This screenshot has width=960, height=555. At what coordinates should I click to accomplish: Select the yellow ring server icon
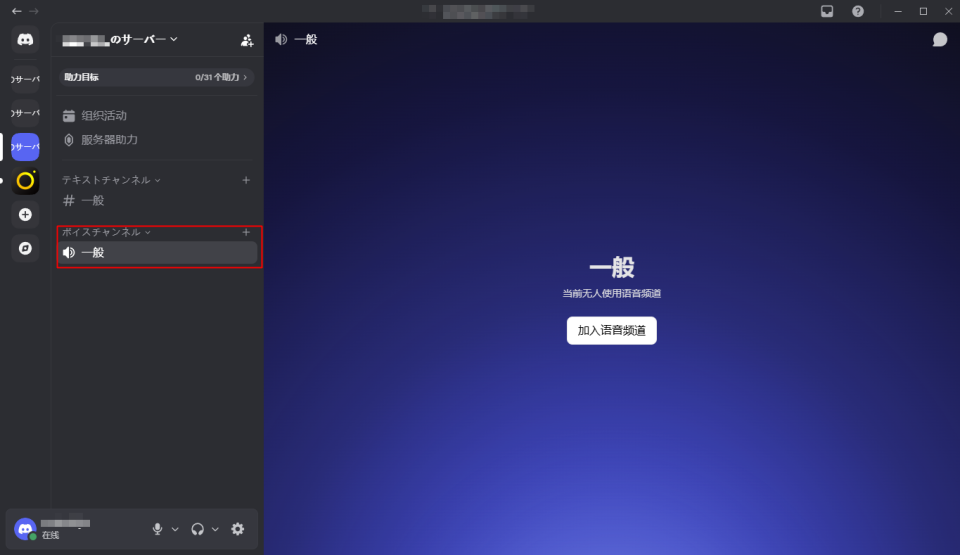(25, 181)
